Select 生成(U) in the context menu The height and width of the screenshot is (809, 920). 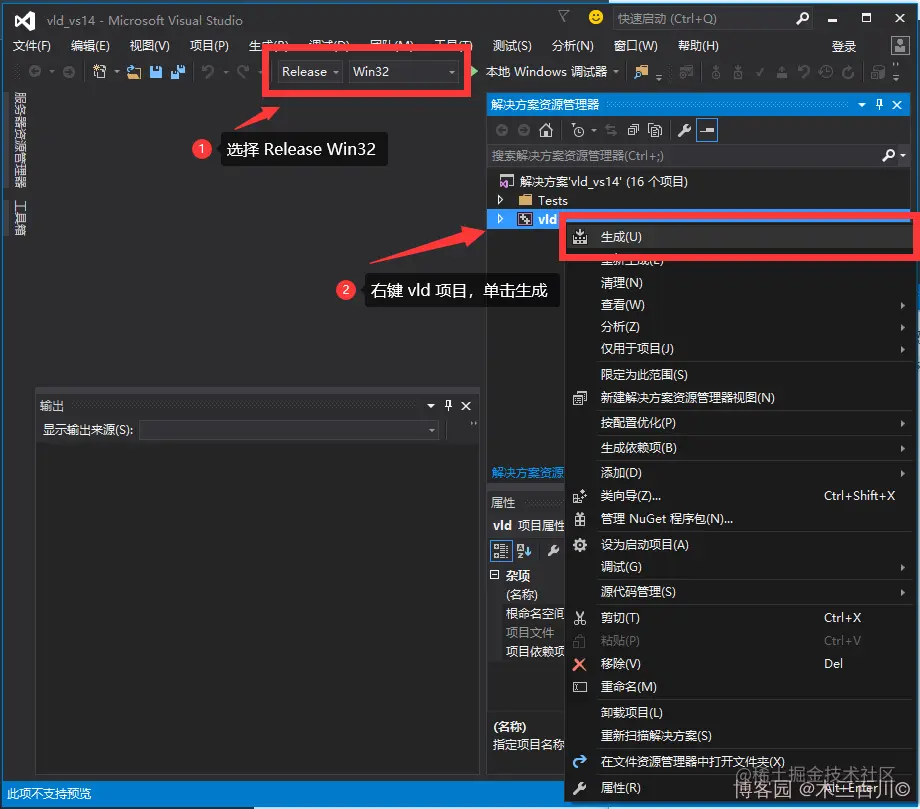point(739,237)
